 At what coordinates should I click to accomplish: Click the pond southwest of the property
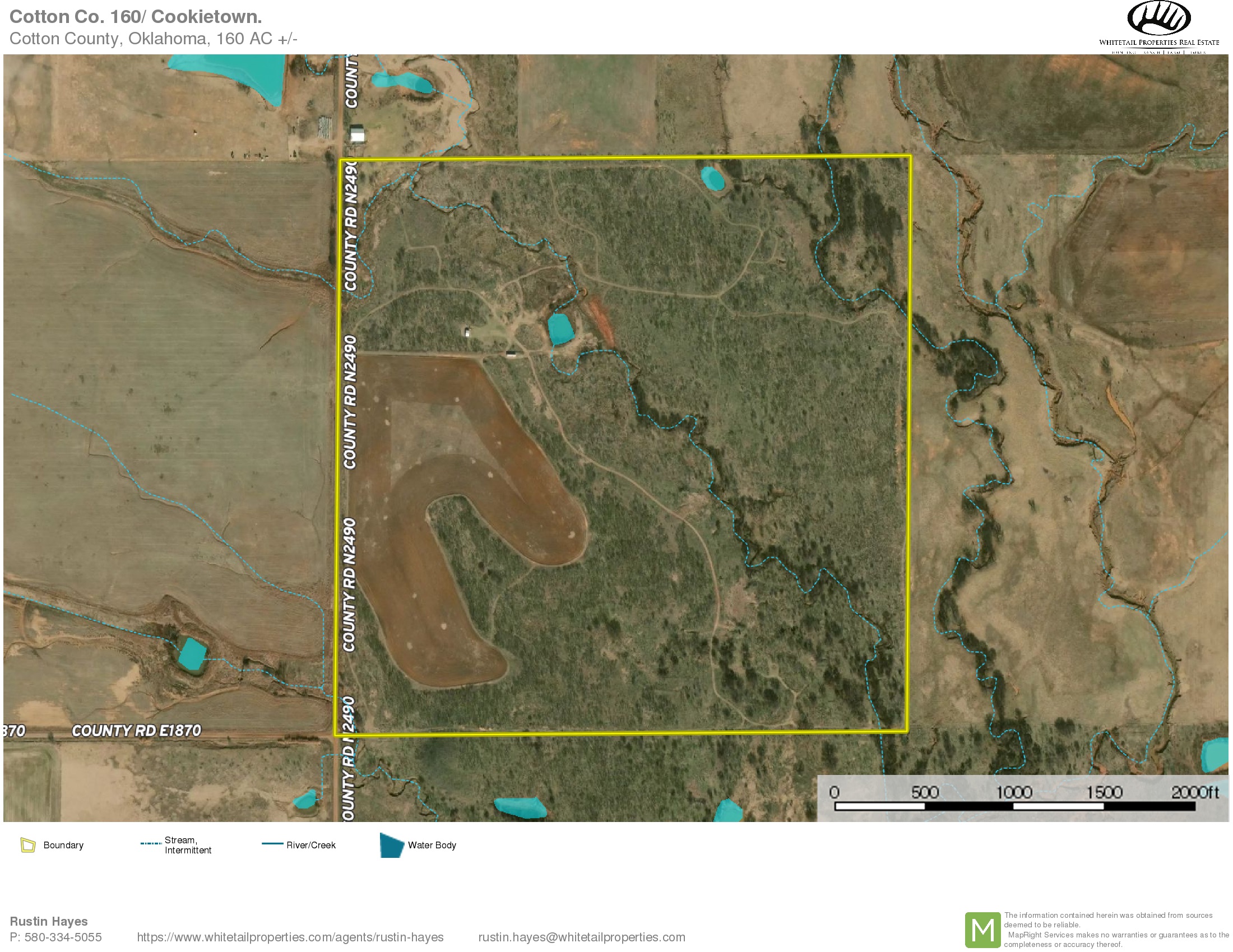coord(192,653)
